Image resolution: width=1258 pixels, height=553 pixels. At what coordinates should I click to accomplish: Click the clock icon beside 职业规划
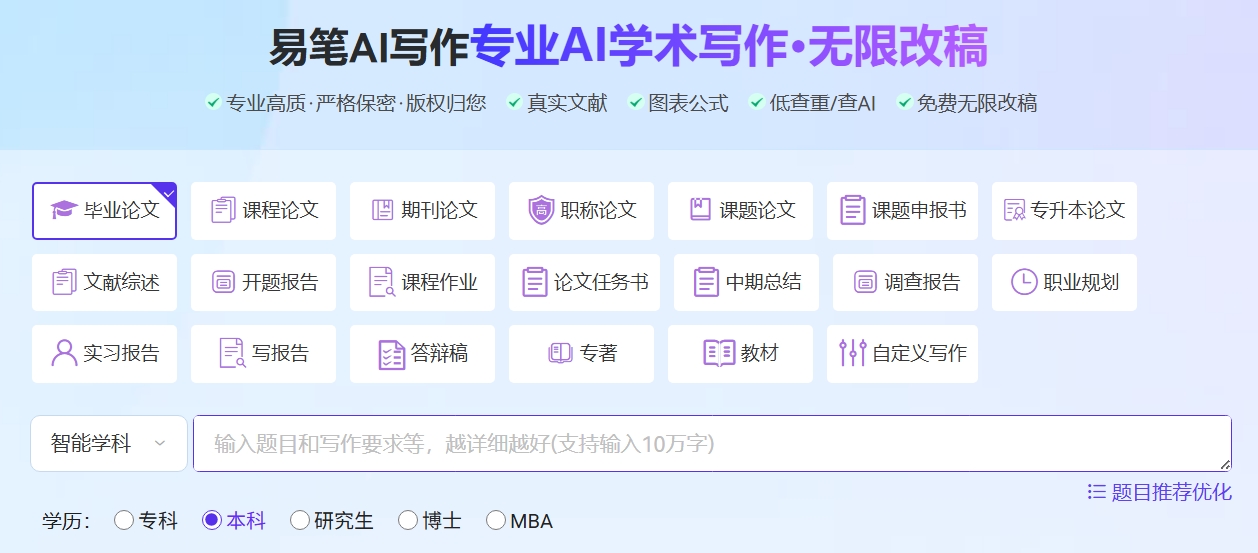point(1024,282)
